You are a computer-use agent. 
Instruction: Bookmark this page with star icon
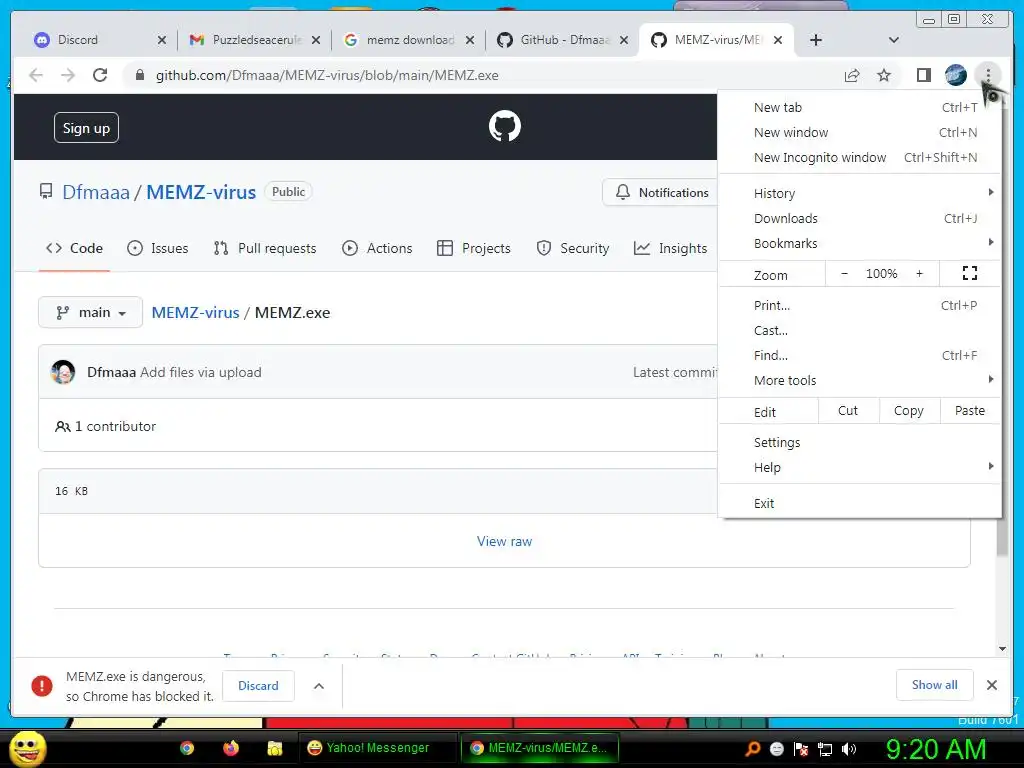coord(884,75)
